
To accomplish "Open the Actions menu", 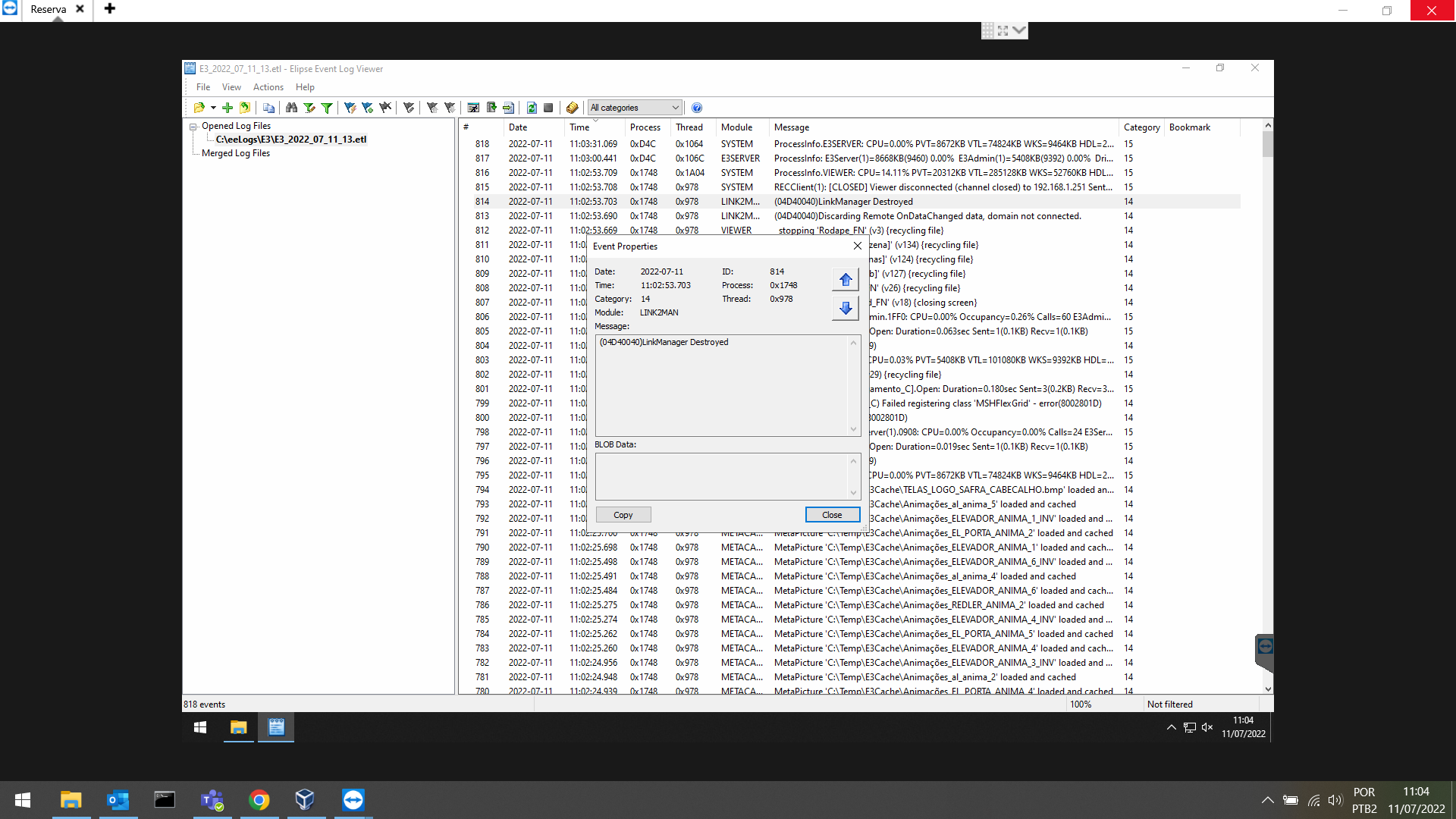I will pyautogui.click(x=268, y=87).
